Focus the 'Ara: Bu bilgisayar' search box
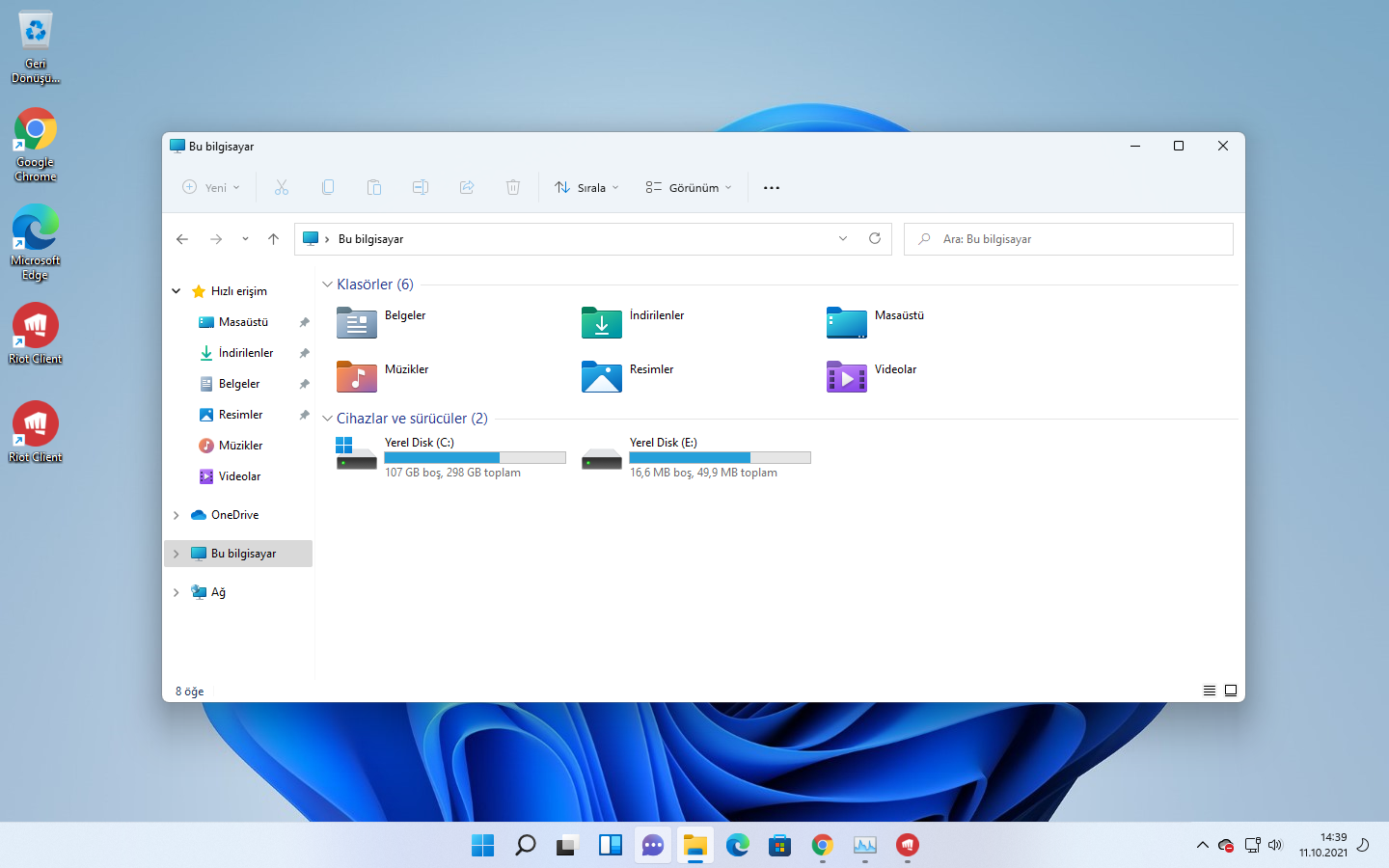Viewport: 1389px width, 868px height. pos(1069,239)
